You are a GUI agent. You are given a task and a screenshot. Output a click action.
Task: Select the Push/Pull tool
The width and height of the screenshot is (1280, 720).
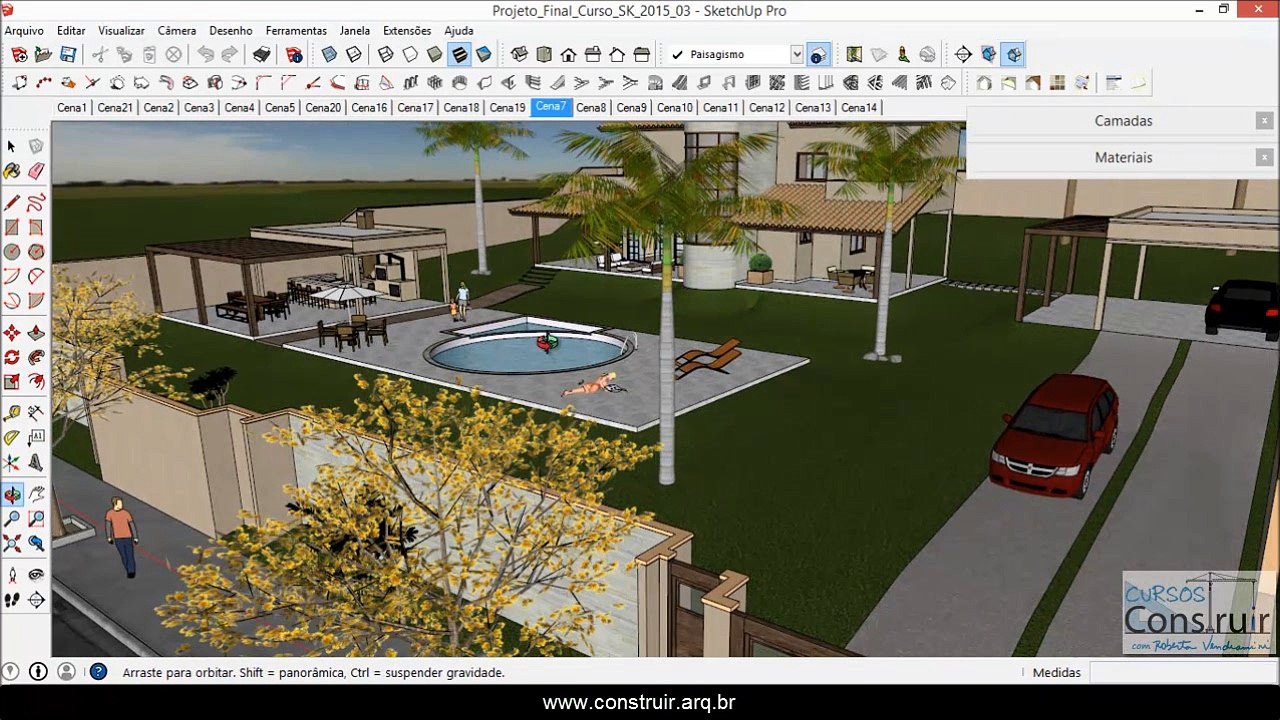[x=36, y=333]
